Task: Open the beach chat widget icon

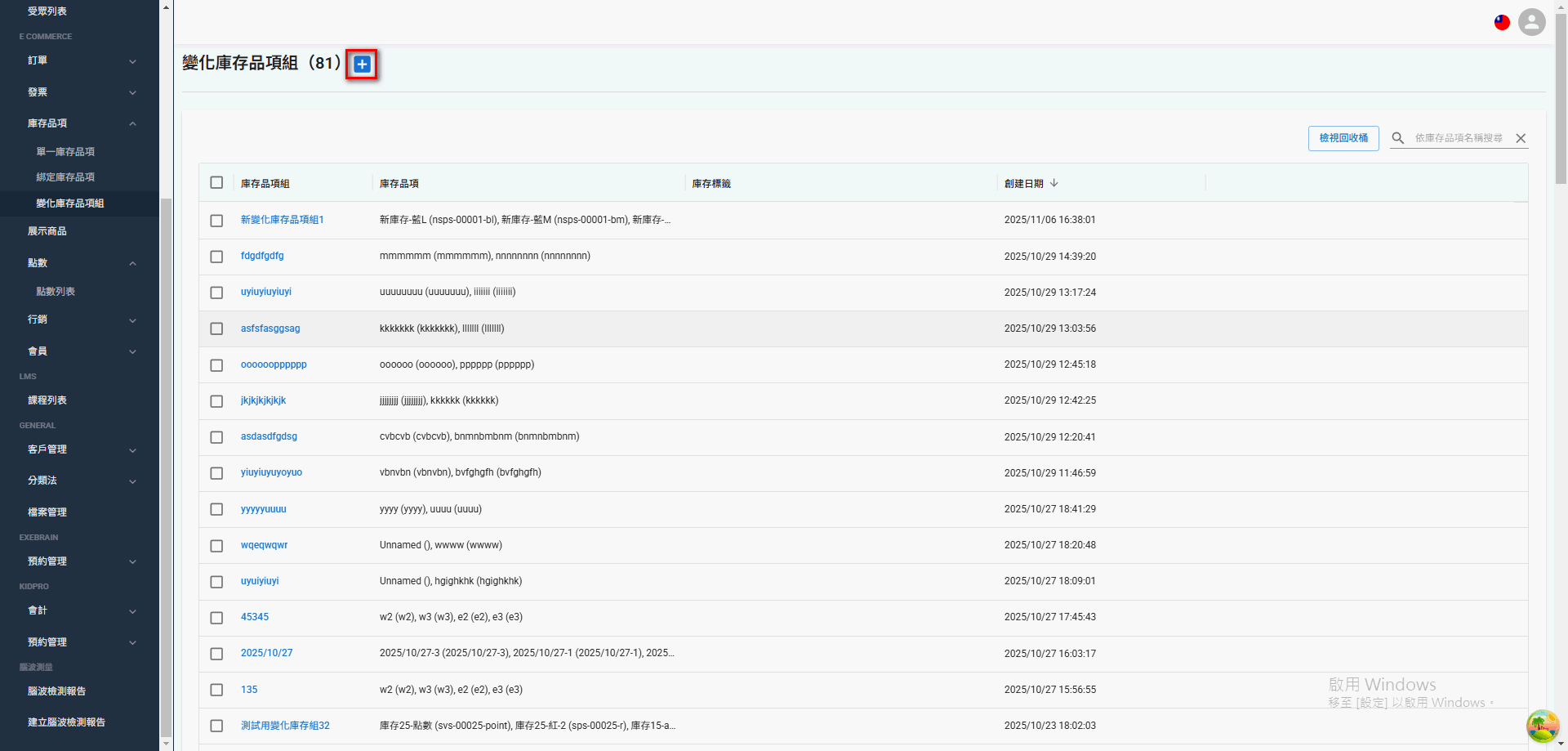Action: click(x=1543, y=725)
